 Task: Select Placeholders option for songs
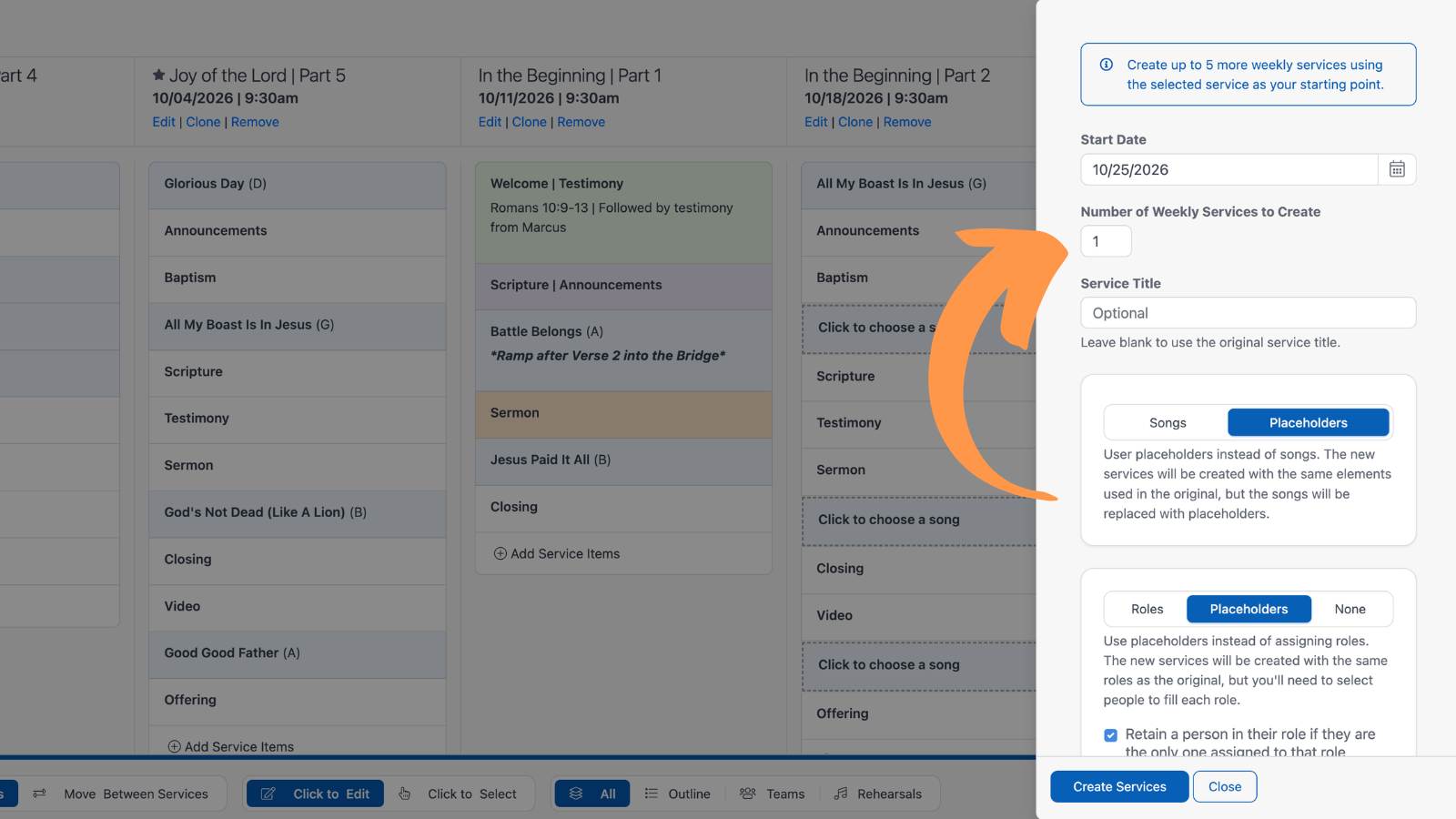coord(1308,422)
